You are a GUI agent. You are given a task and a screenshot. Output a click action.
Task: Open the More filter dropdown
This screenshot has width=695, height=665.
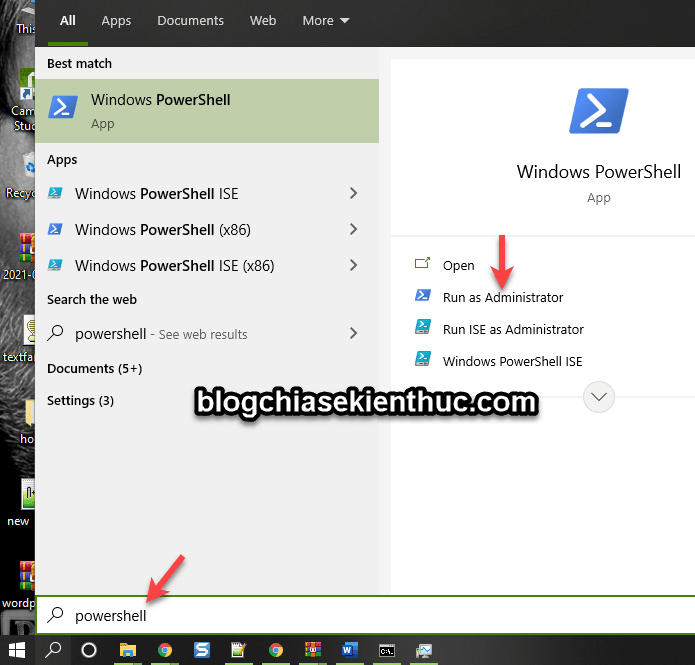point(326,21)
